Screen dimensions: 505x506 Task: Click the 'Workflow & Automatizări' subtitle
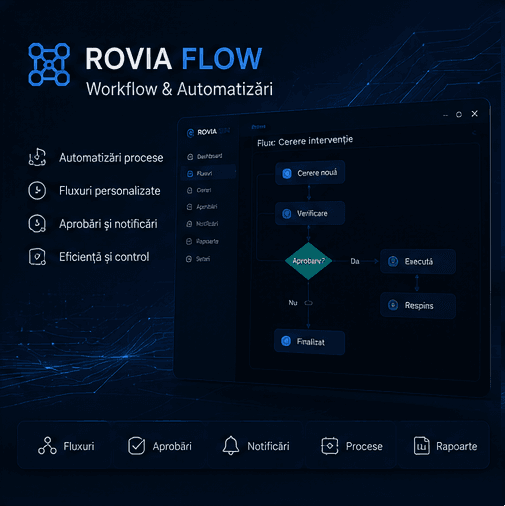click(179, 89)
